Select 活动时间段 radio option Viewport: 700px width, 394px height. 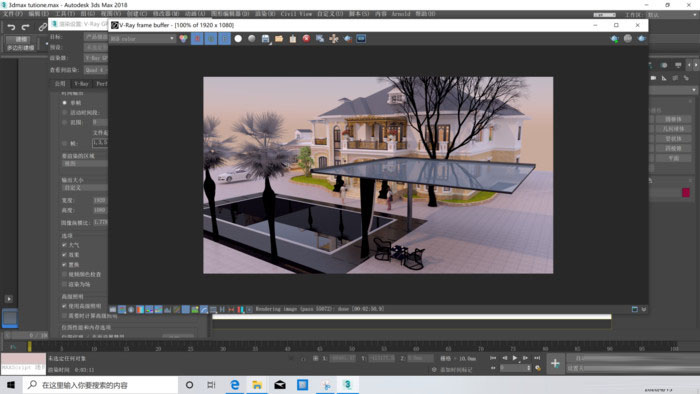pyautogui.click(x=65, y=112)
